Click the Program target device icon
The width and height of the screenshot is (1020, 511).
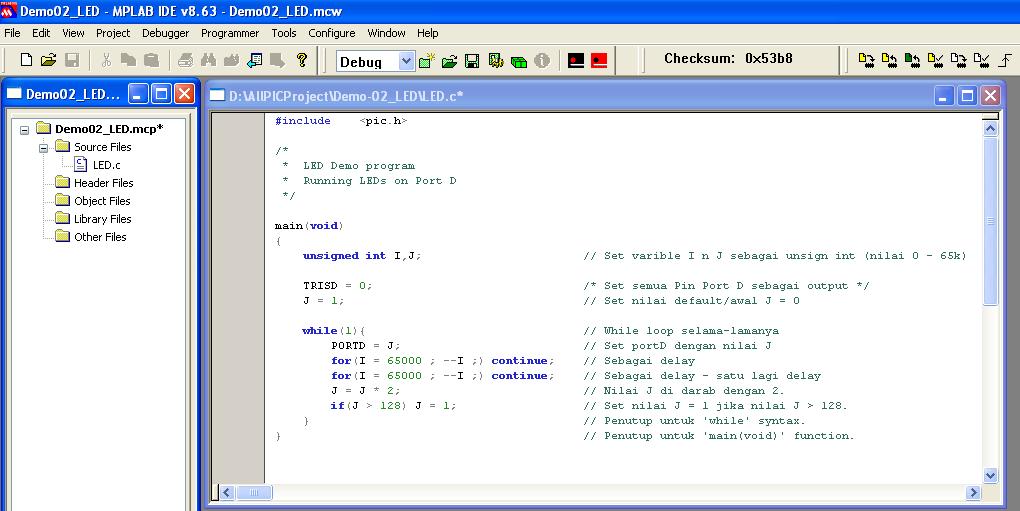(866, 60)
